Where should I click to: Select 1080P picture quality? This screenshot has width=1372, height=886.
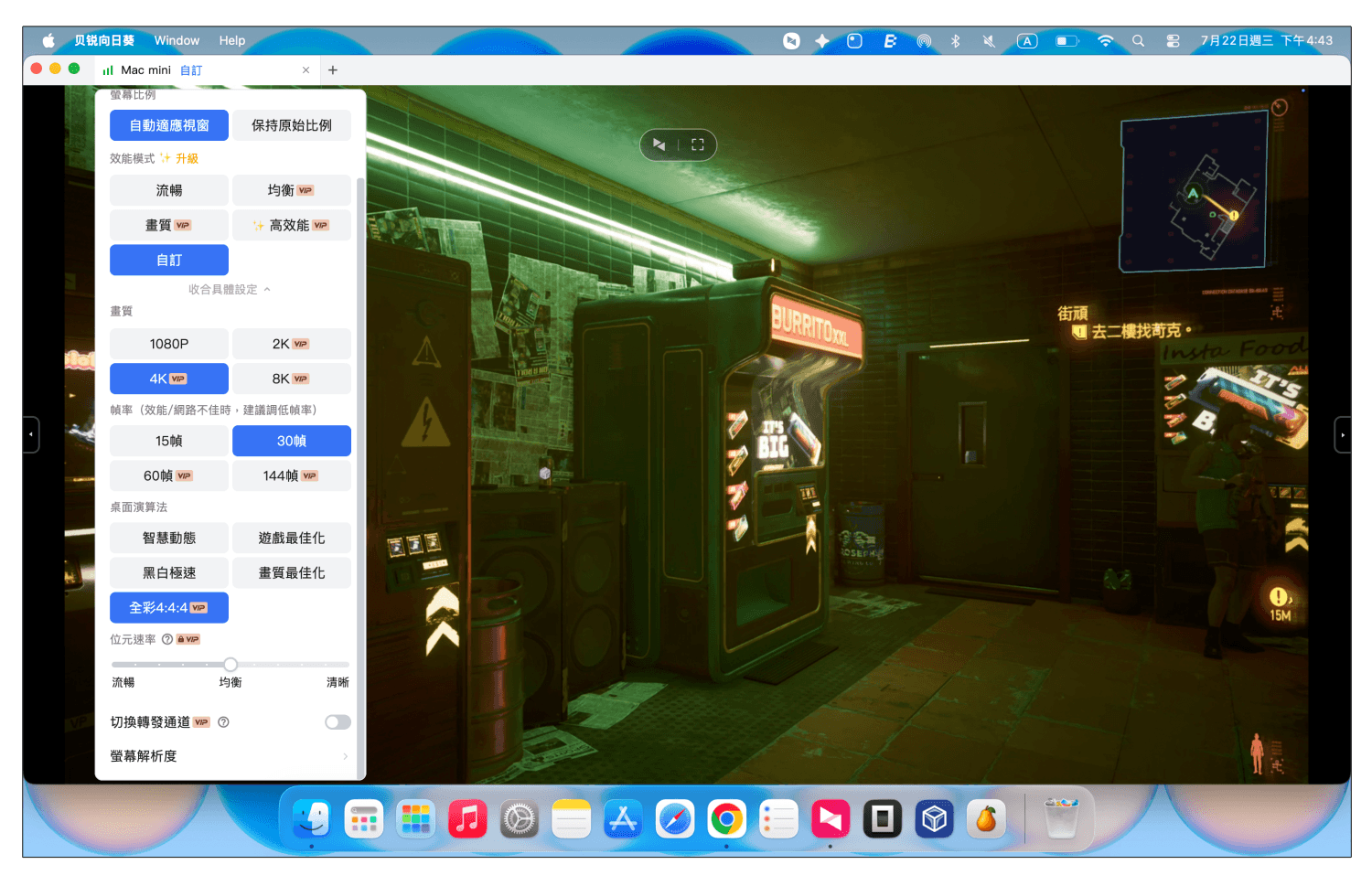169,344
